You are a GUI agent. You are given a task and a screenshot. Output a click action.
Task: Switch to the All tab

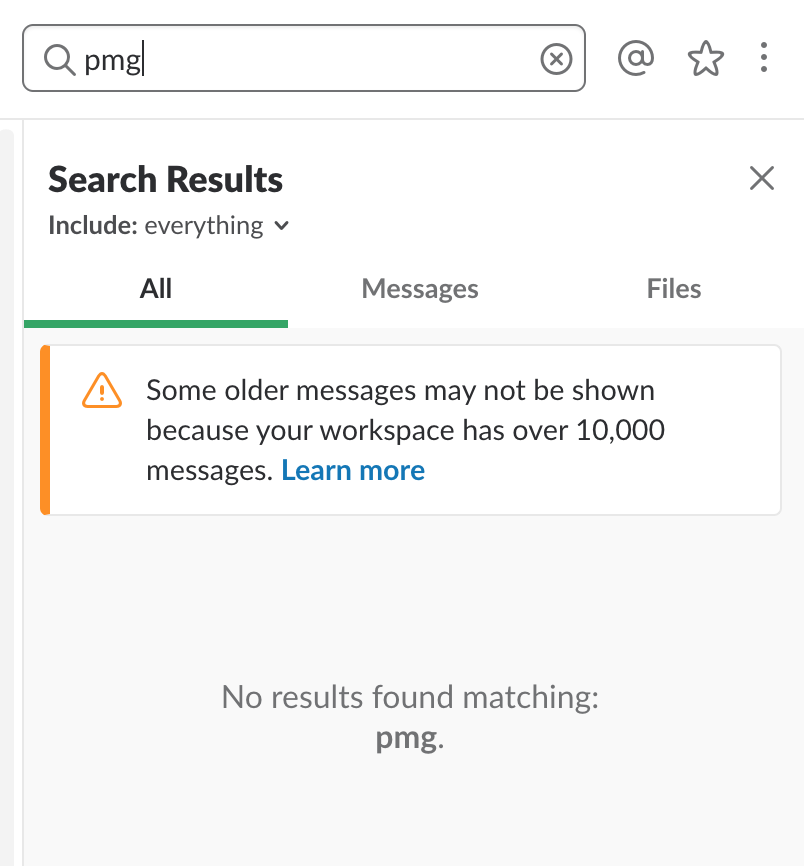pyautogui.click(x=156, y=289)
